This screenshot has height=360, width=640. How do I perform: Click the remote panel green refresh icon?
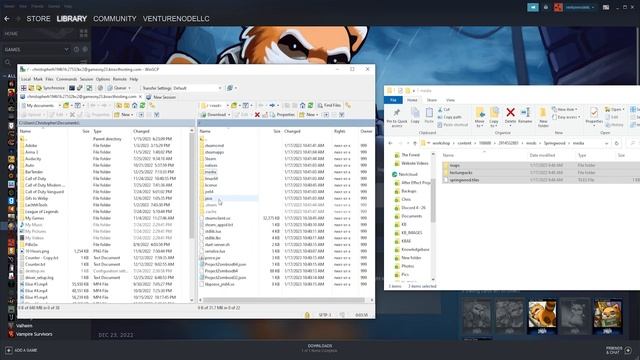tap(311, 106)
